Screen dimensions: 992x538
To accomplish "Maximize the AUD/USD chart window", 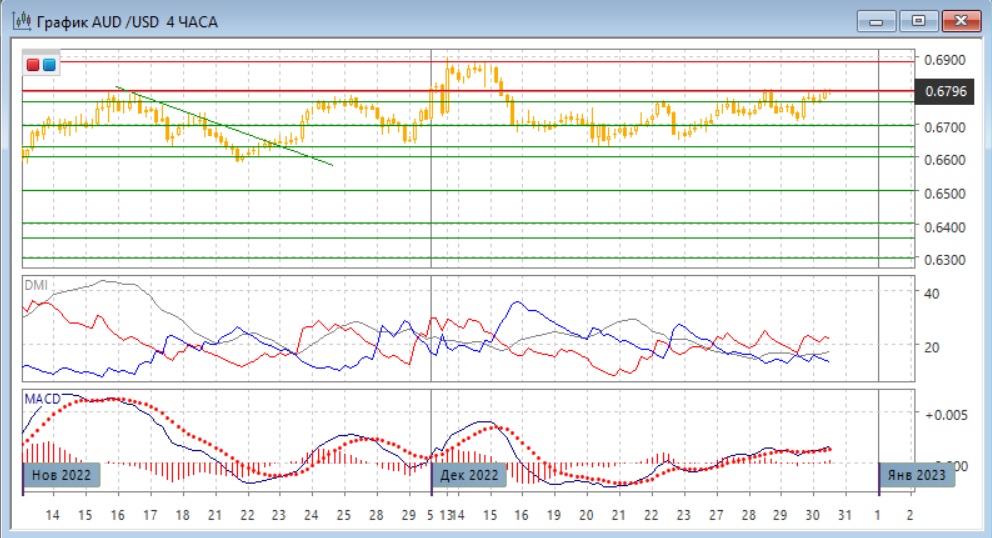I will pos(918,21).
